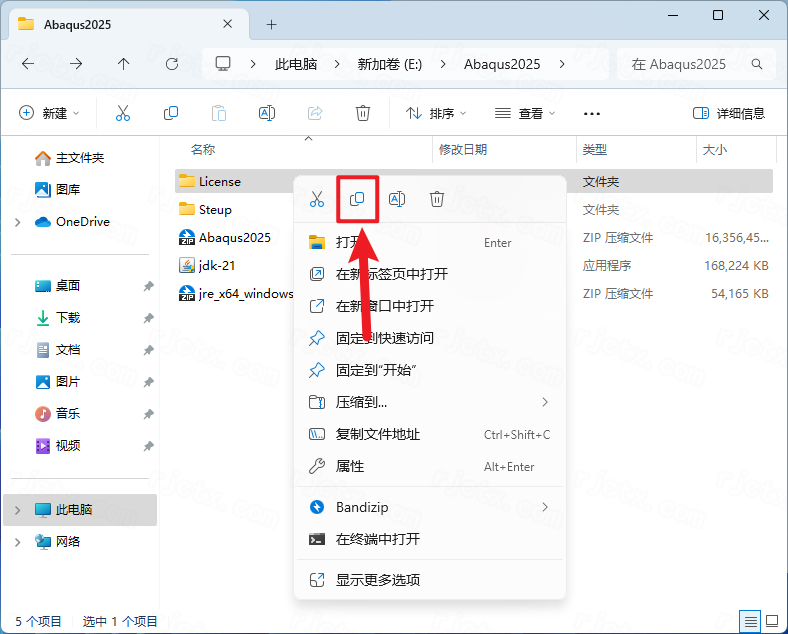Viewport: 788px width, 634px height.
Task: Open 下载 in the sidebar
Action: click(x=68, y=318)
